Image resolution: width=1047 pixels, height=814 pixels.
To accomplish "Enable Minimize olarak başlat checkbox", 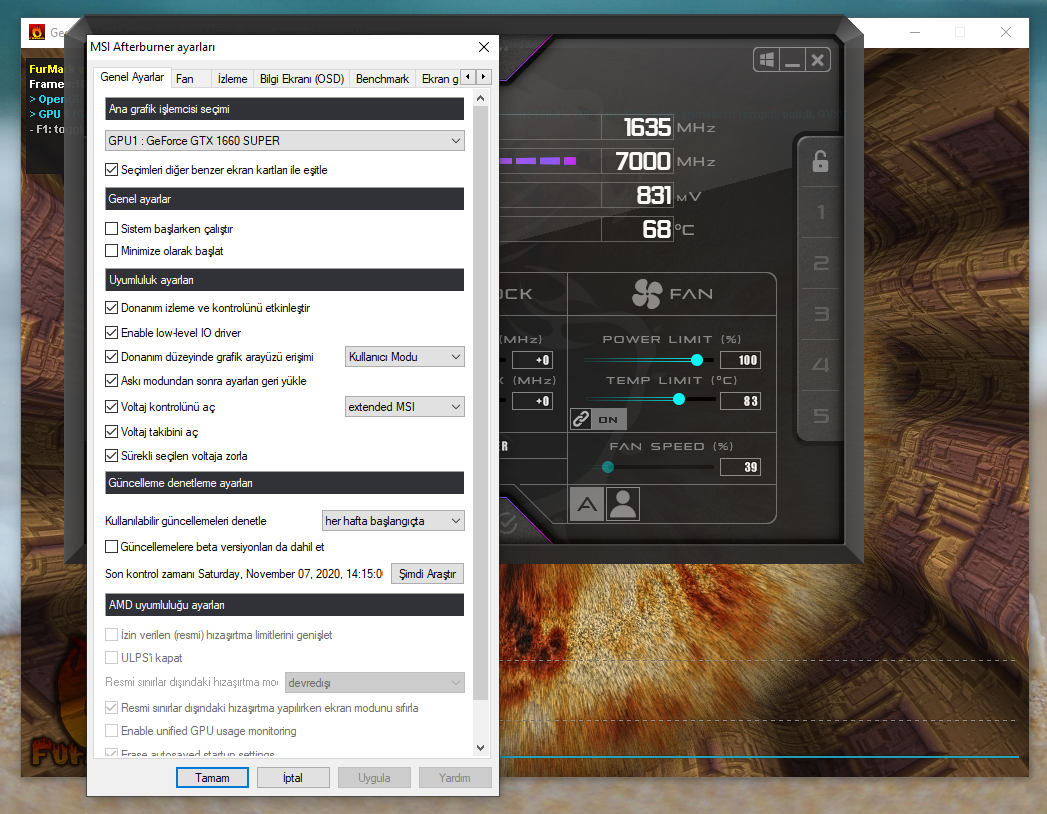I will pyautogui.click(x=112, y=250).
